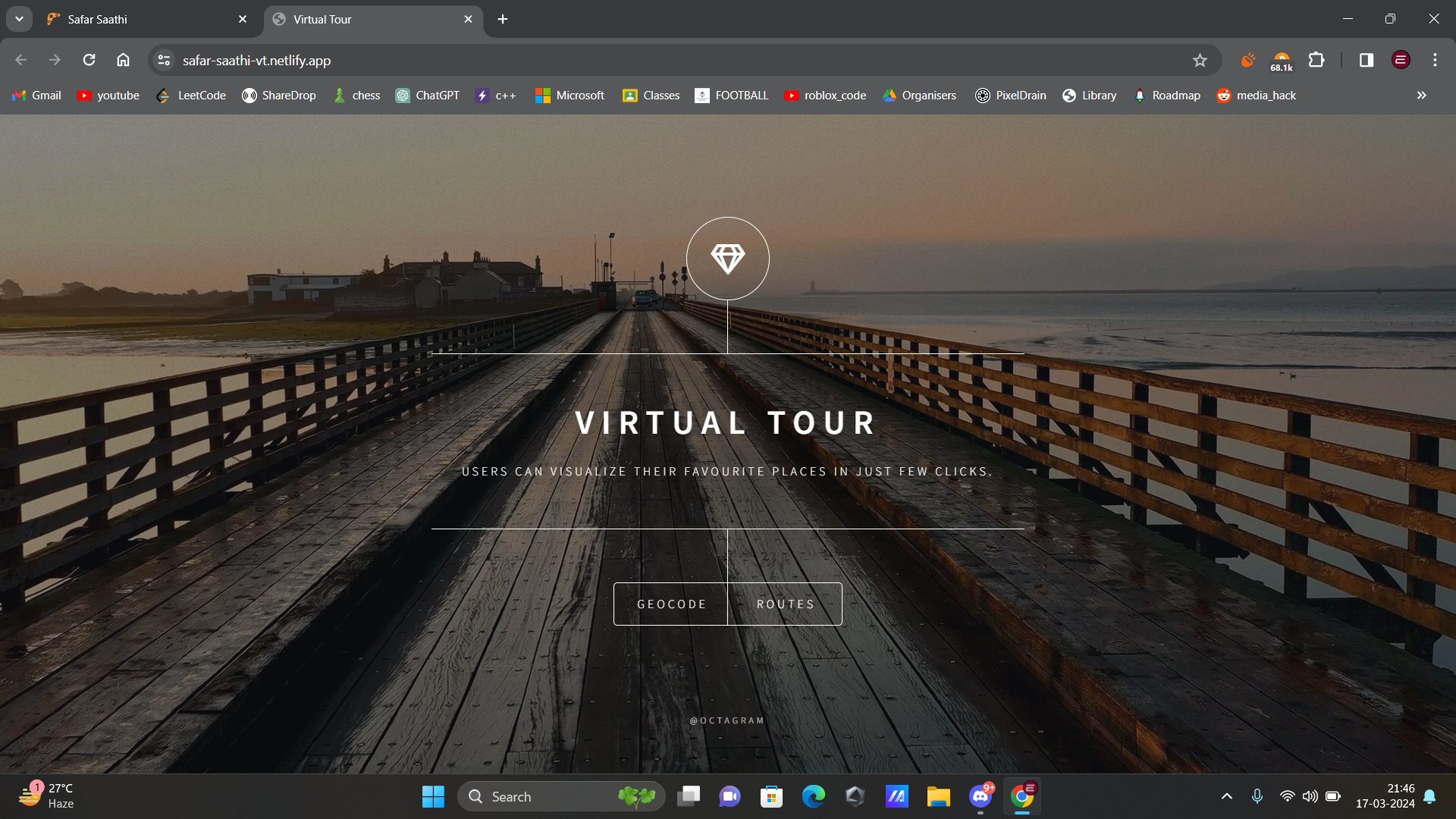Viewport: 1456px width, 819px height.
Task: Open Chrome three-dot menu
Action: [x=1435, y=61]
